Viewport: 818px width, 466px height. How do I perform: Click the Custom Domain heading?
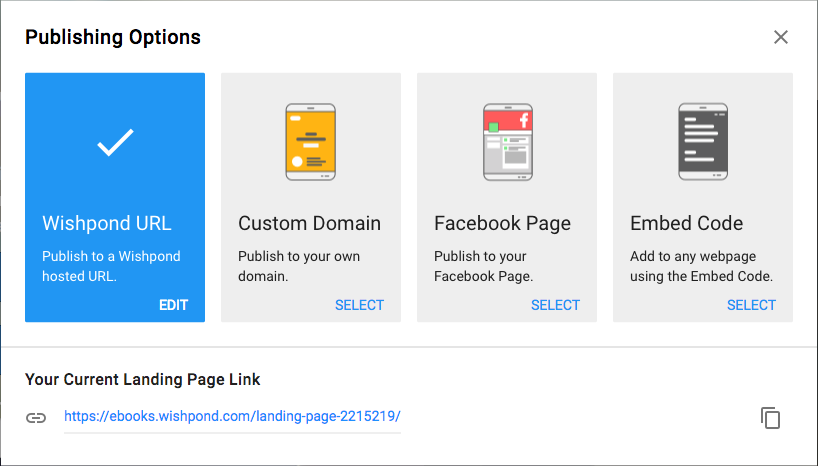[x=309, y=223]
